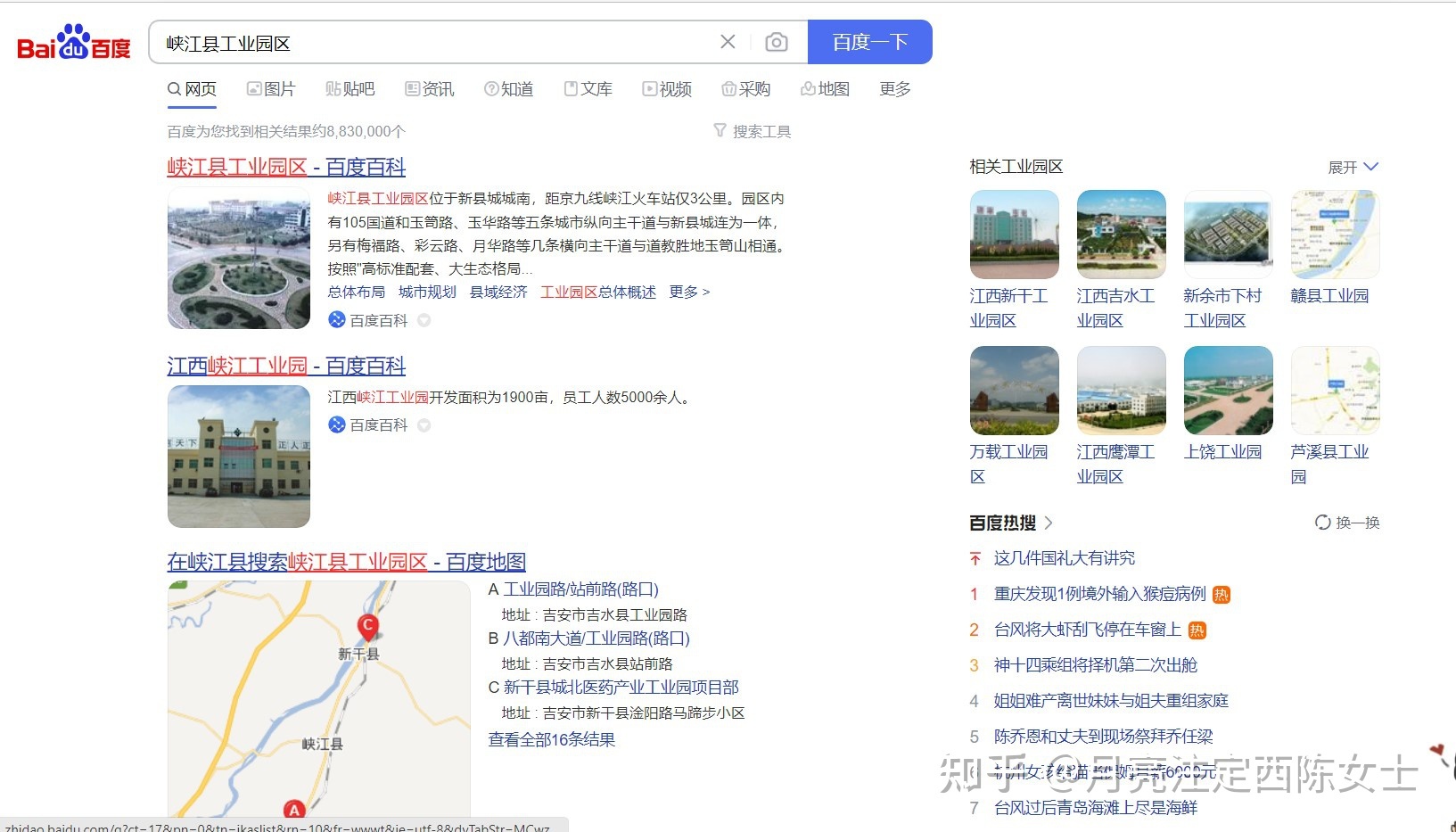Open the 搜索工具 filter options
The height and width of the screenshot is (832, 1456).
pos(752,130)
